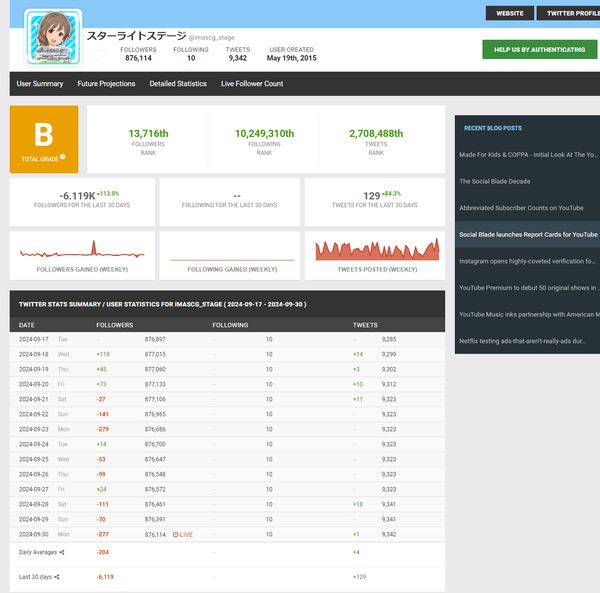Click the 10,249,310th following rank value

(264, 134)
